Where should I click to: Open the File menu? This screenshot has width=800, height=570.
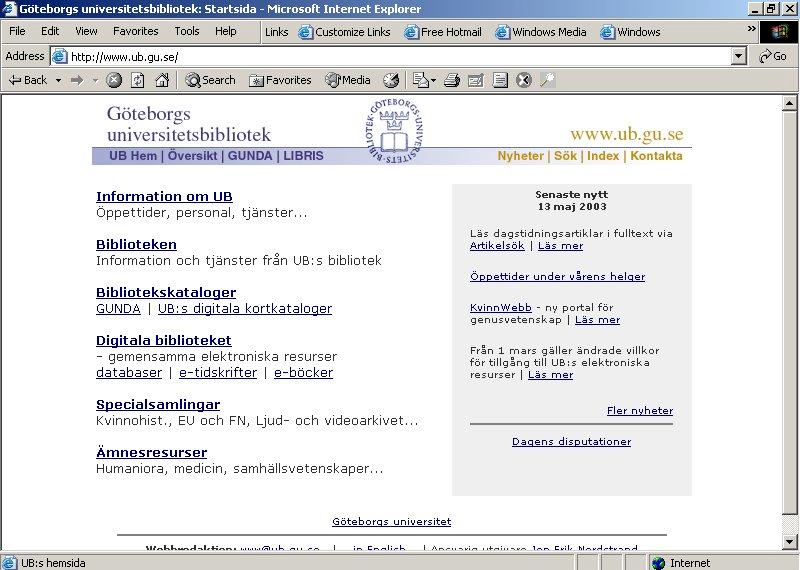click(17, 31)
